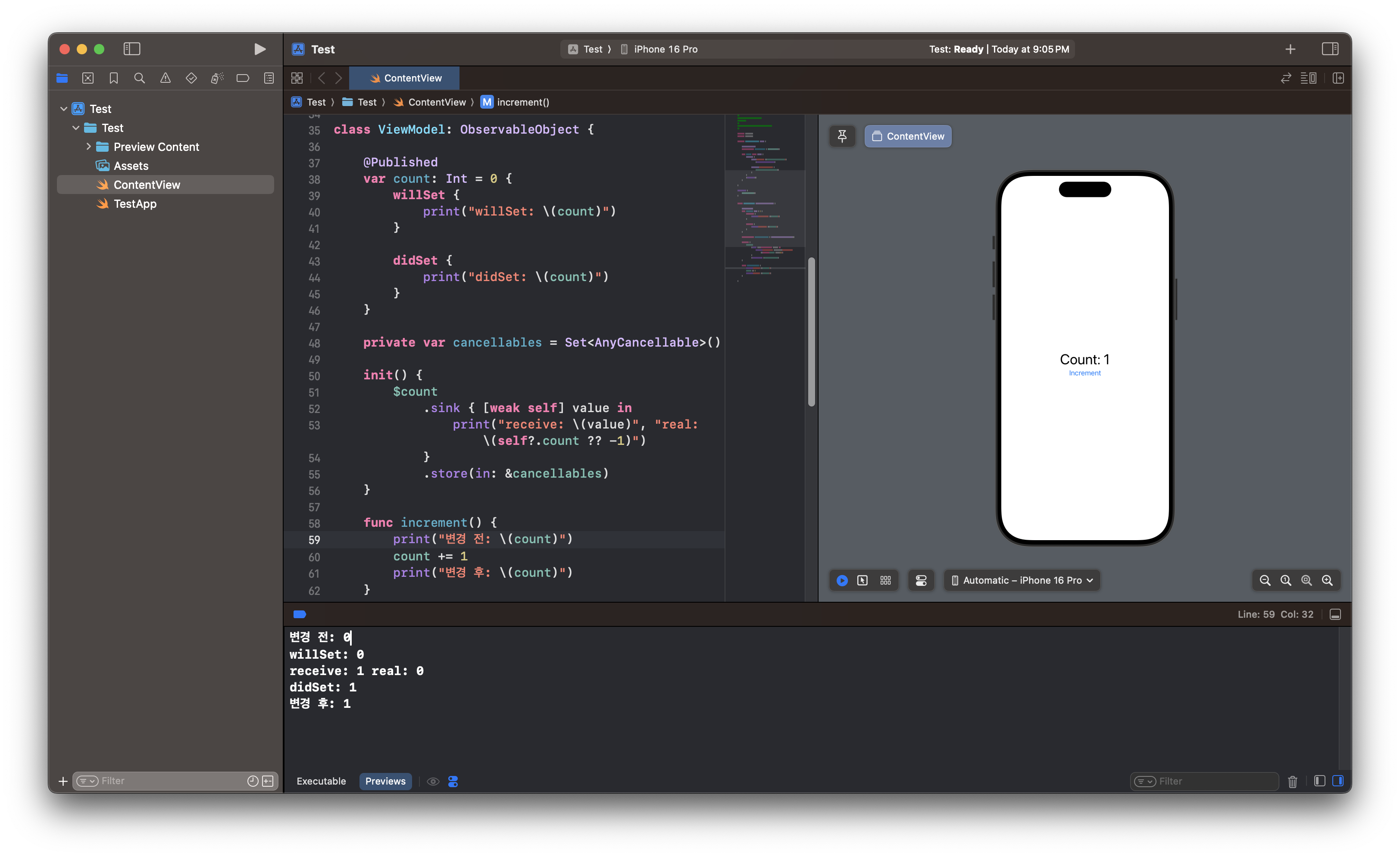Switch to the Executable console tab

(x=321, y=782)
